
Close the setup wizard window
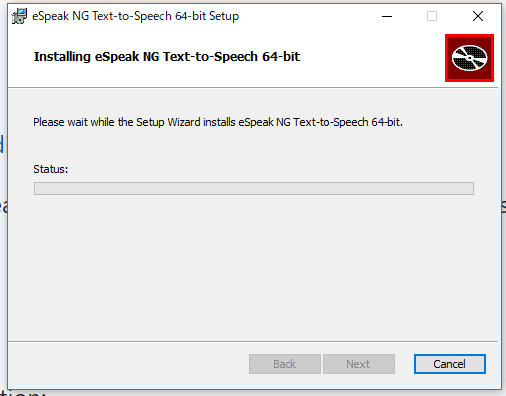point(478,16)
